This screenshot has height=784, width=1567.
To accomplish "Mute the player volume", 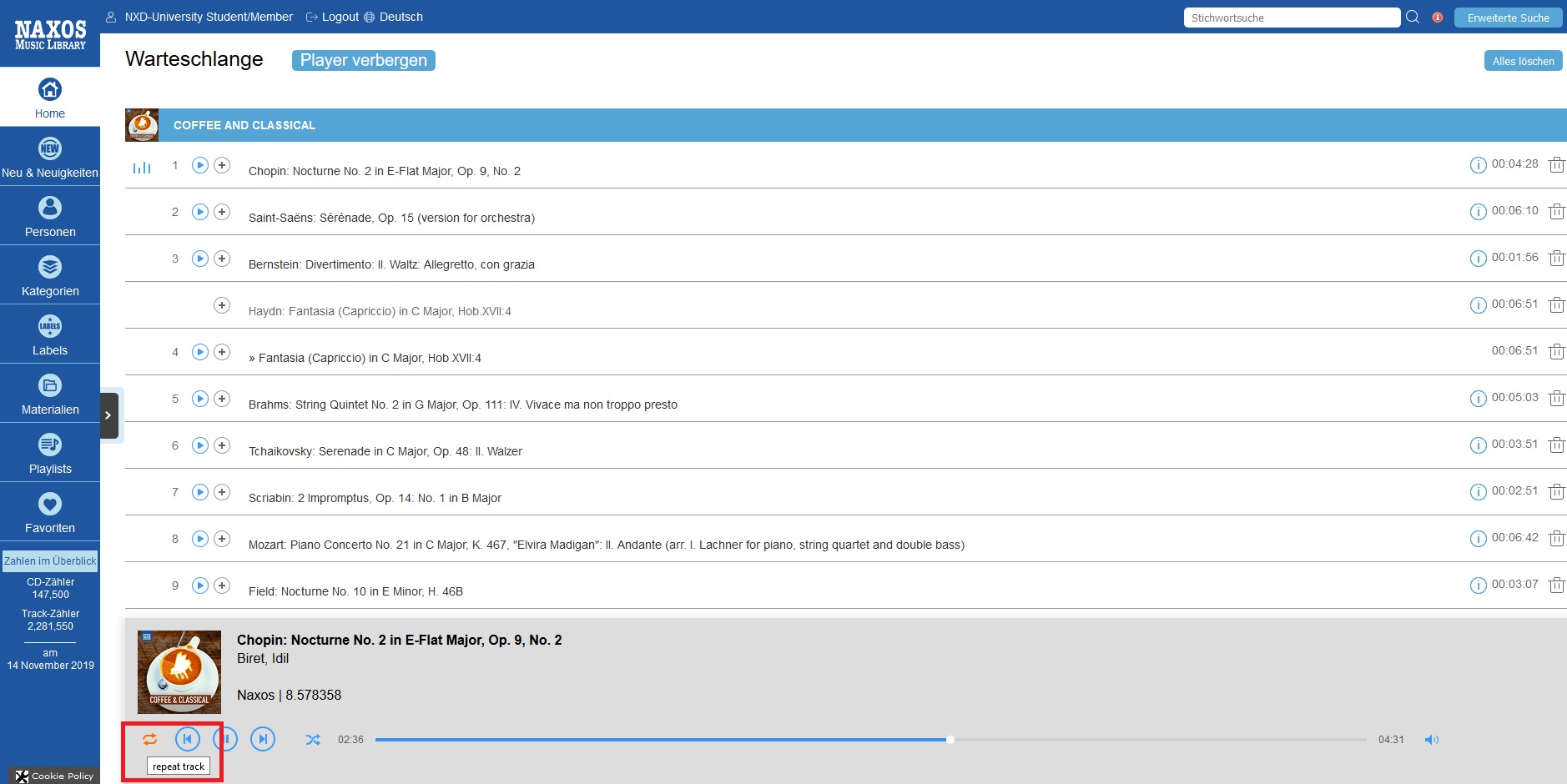I will (1431, 740).
